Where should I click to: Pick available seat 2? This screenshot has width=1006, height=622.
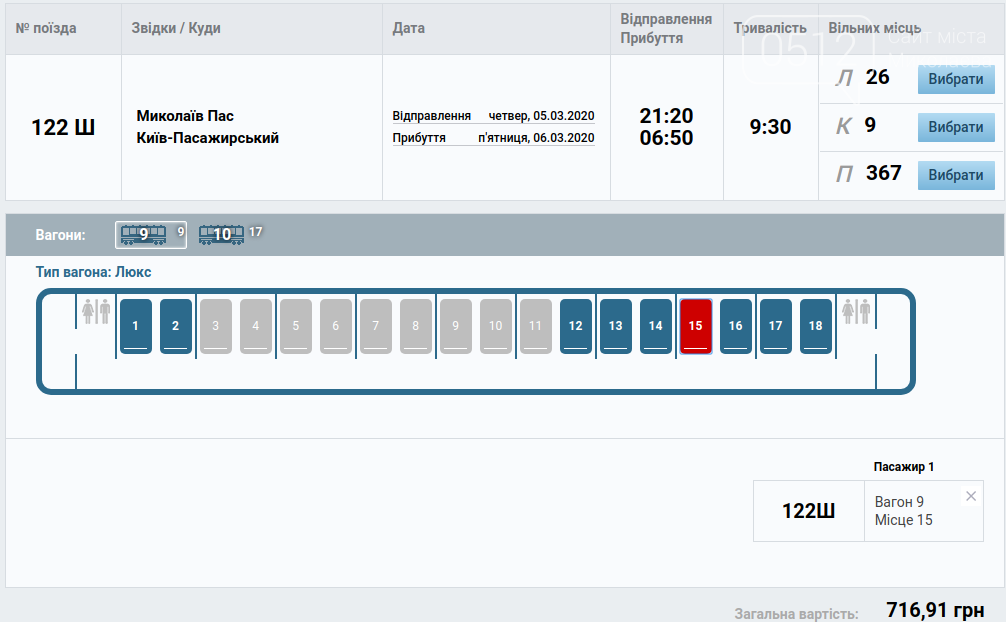pyautogui.click(x=175, y=326)
